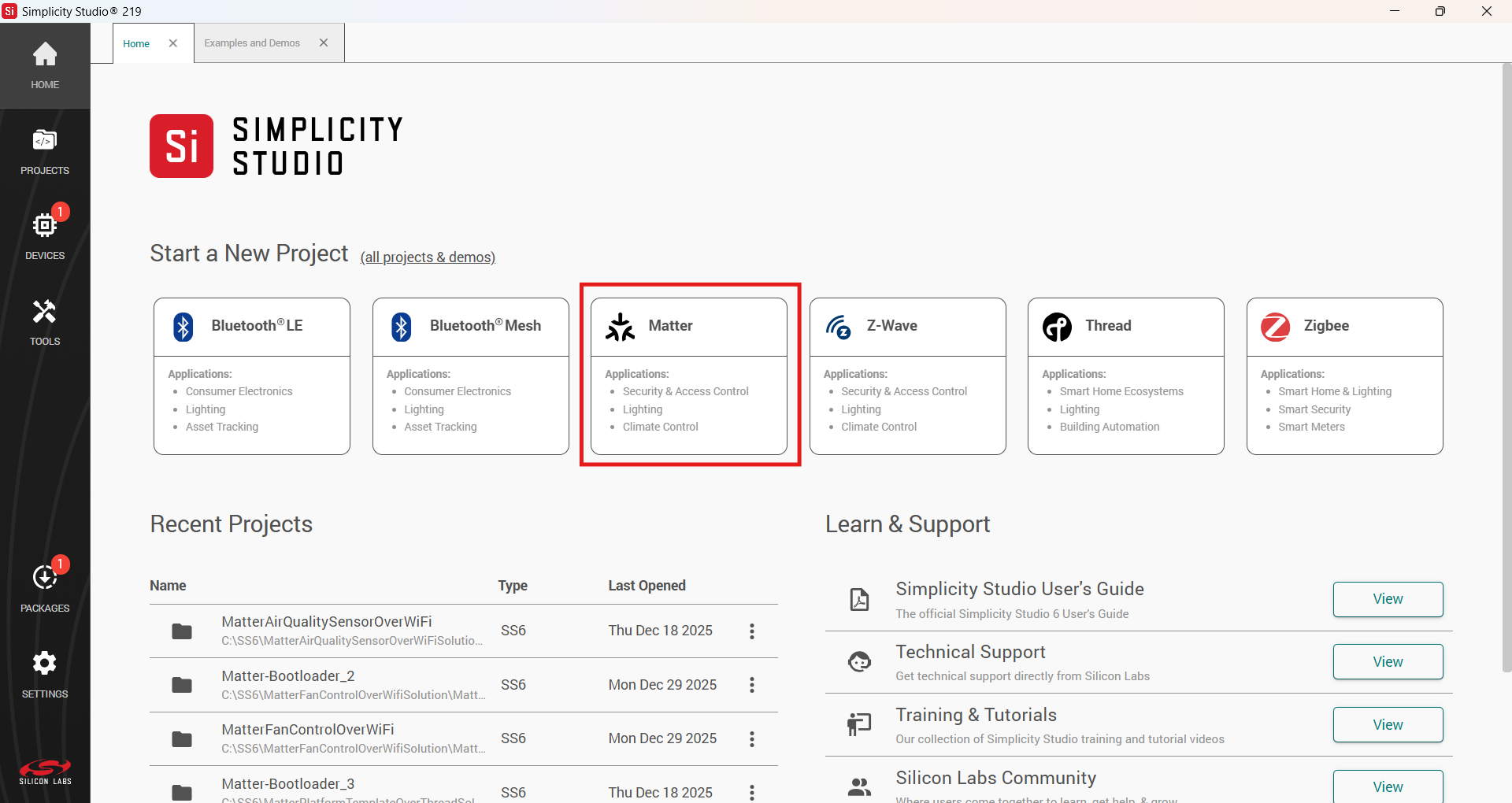Image resolution: width=1512 pixels, height=803 pixels.
Task: Open the Projects panel from the sidebar
Action: tap(44, 151)
